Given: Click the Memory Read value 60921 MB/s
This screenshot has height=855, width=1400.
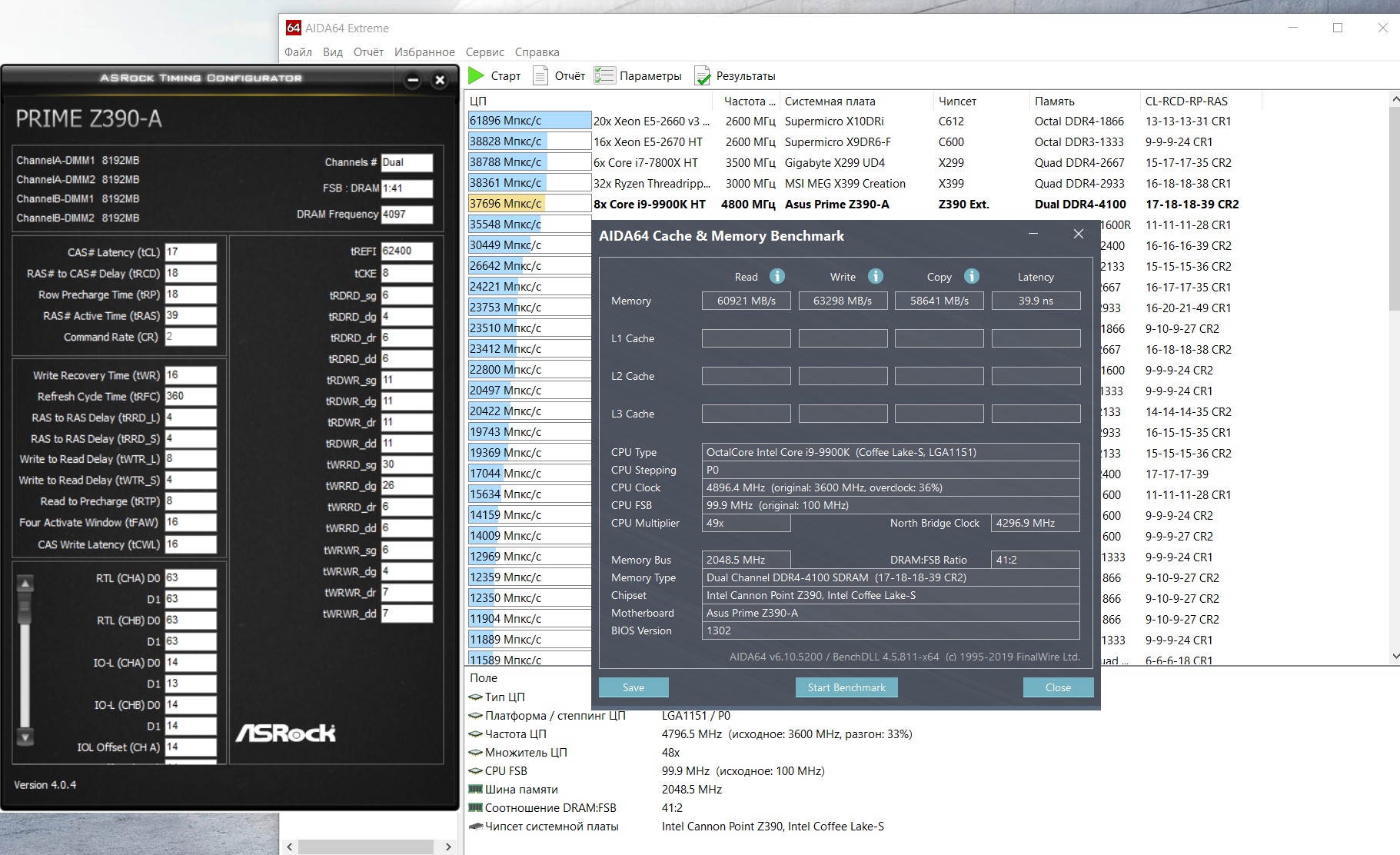Looking at the screenshot, I should (746, 301).
